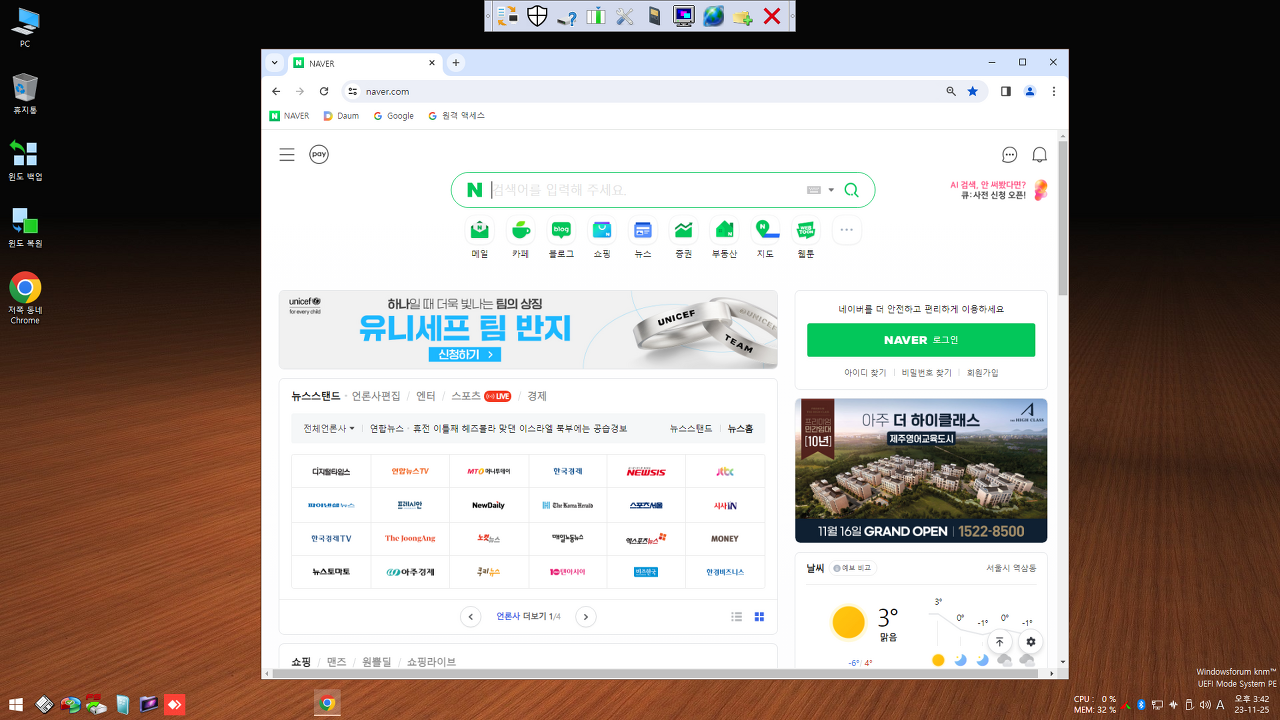This screenshot has height=720, width=1280.
Task: Open the 뉴스홈 link
Action: point(740,428)
